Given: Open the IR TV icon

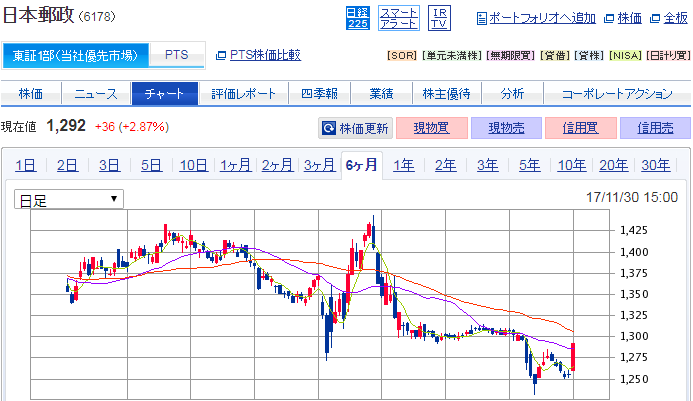Looking at the screenshot, I should pos(439,18).
